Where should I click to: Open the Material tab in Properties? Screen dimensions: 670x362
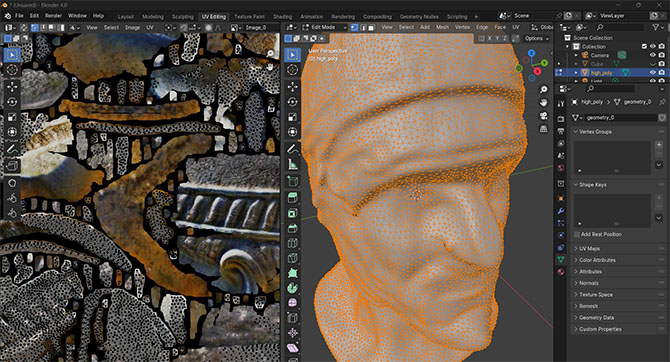[x=561, y=272]
